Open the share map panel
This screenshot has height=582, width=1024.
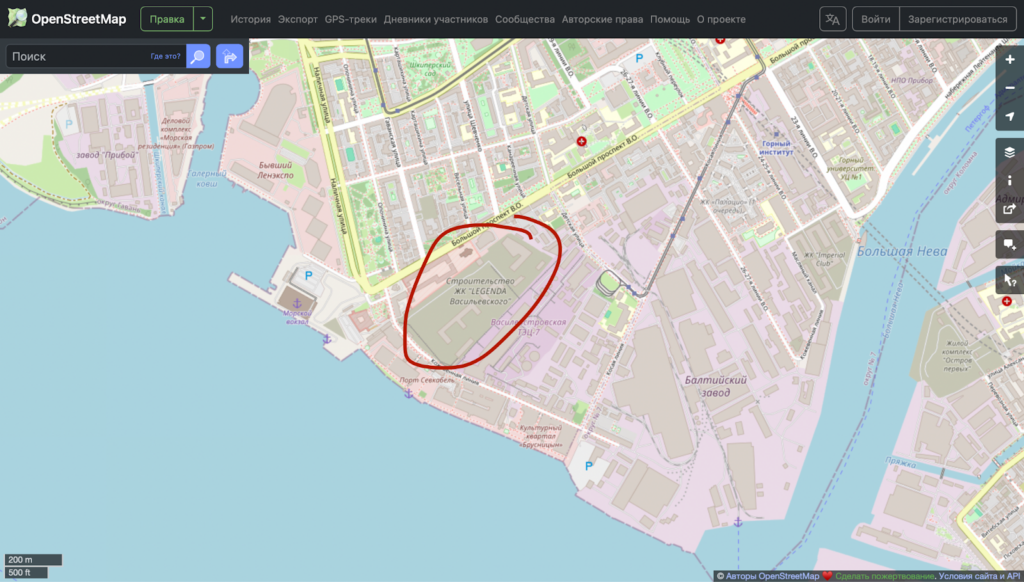(1010, 209)
